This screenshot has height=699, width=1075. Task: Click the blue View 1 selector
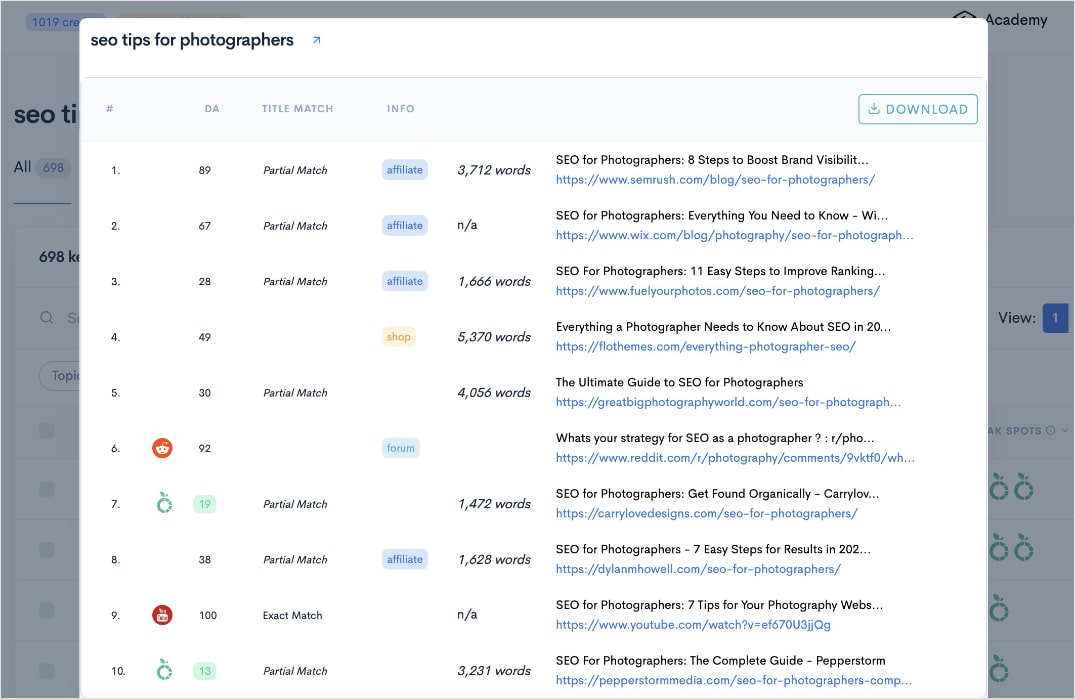[1055, 317]
